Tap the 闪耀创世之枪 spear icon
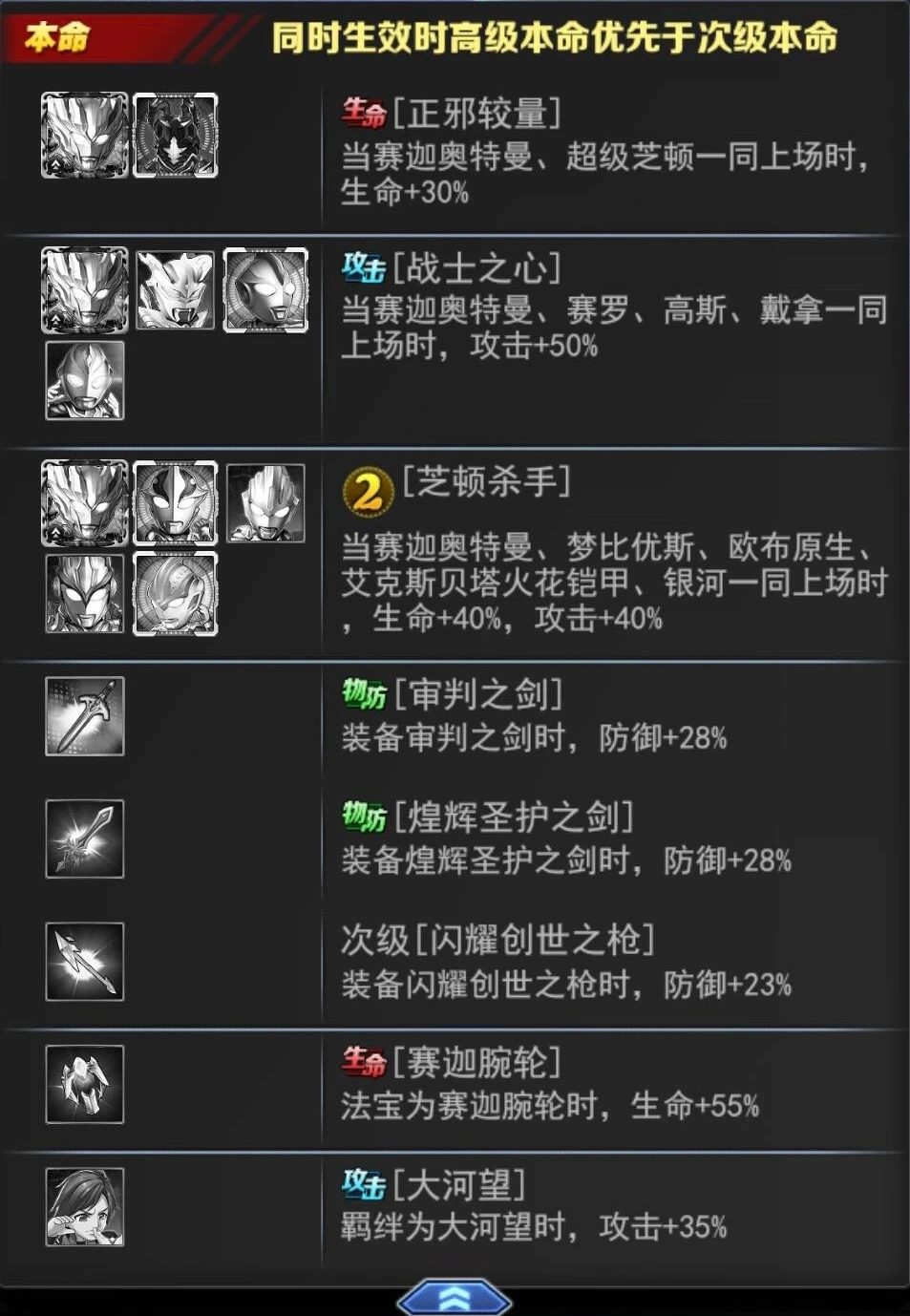This screenshot has width=910, height=1316. tap(85, 962)
